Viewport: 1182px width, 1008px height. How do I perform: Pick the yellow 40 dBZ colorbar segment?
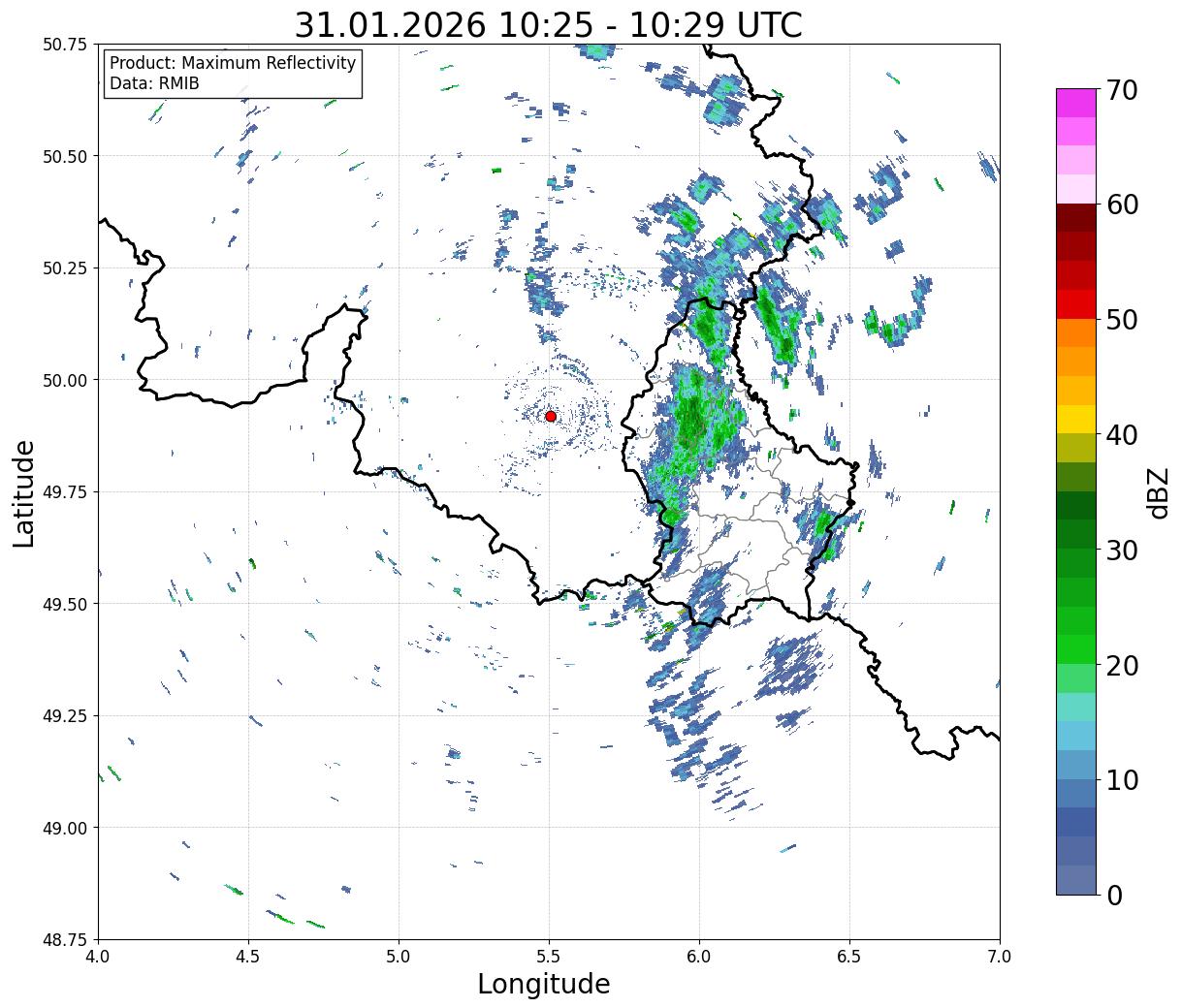[x=1075, y=419]
